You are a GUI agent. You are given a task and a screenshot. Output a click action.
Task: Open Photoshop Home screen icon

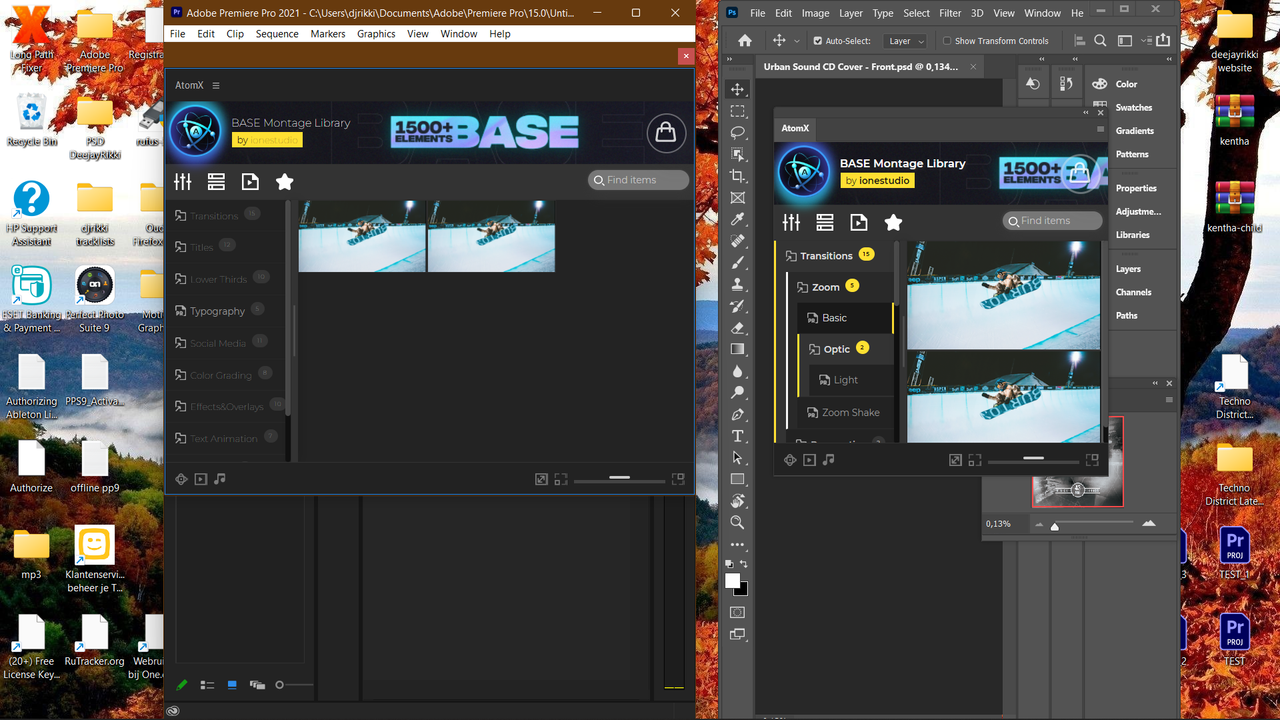744,41
